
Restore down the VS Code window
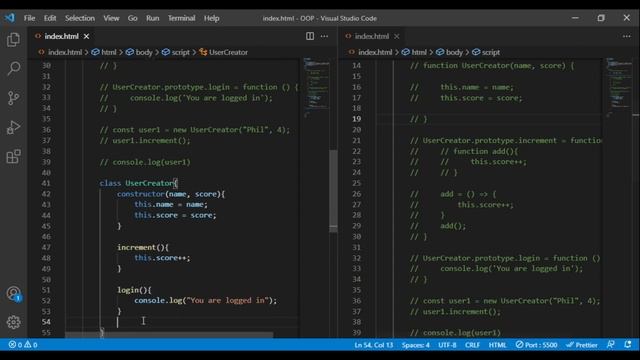coord(601,18)
